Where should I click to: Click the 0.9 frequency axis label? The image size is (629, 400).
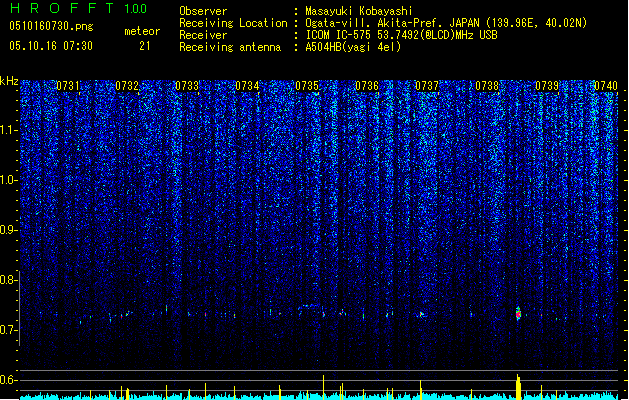tap(8, 230)
